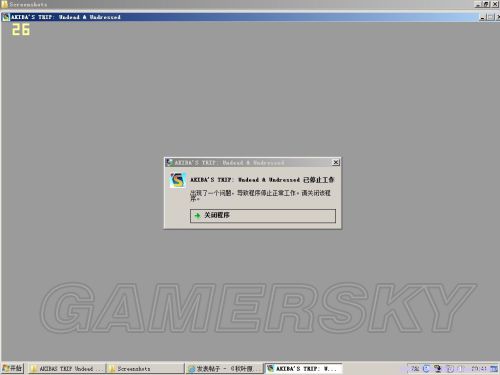The height and width of the screenshot is (375, 500).
Task: Click the Screenshots folder icon at top-left
Action: (x=4, y=4)
